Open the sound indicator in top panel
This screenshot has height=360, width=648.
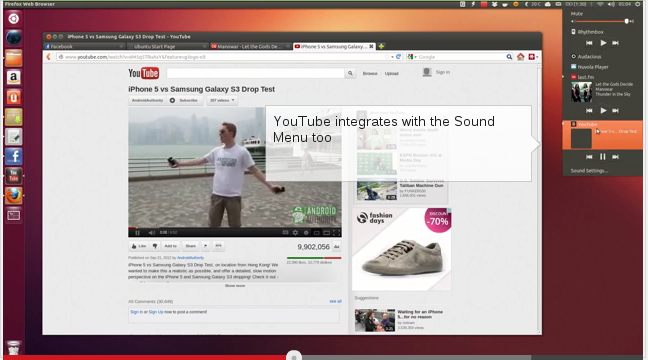(x=611, y=4)
